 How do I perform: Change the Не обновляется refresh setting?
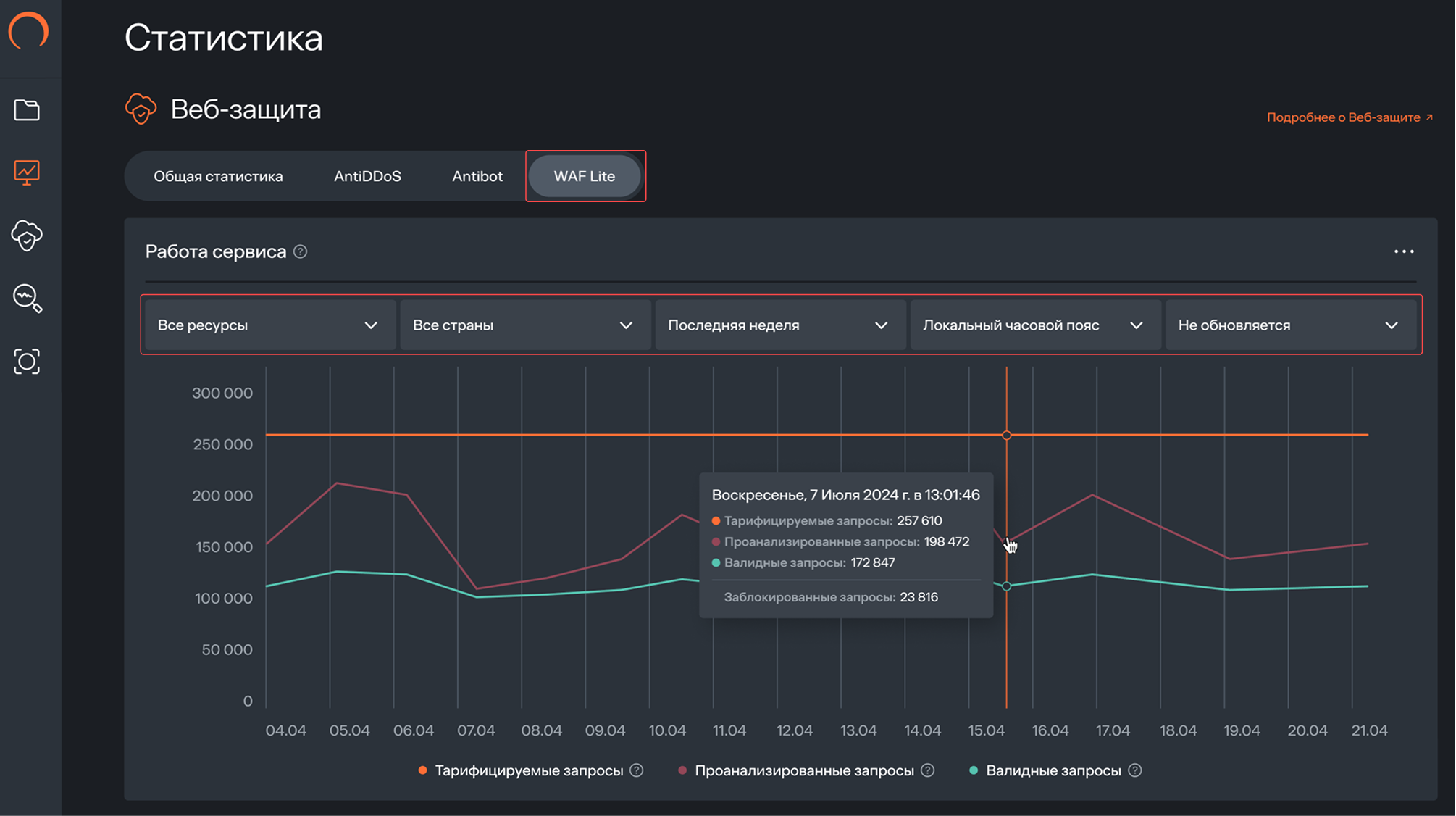pos(1290,325)
